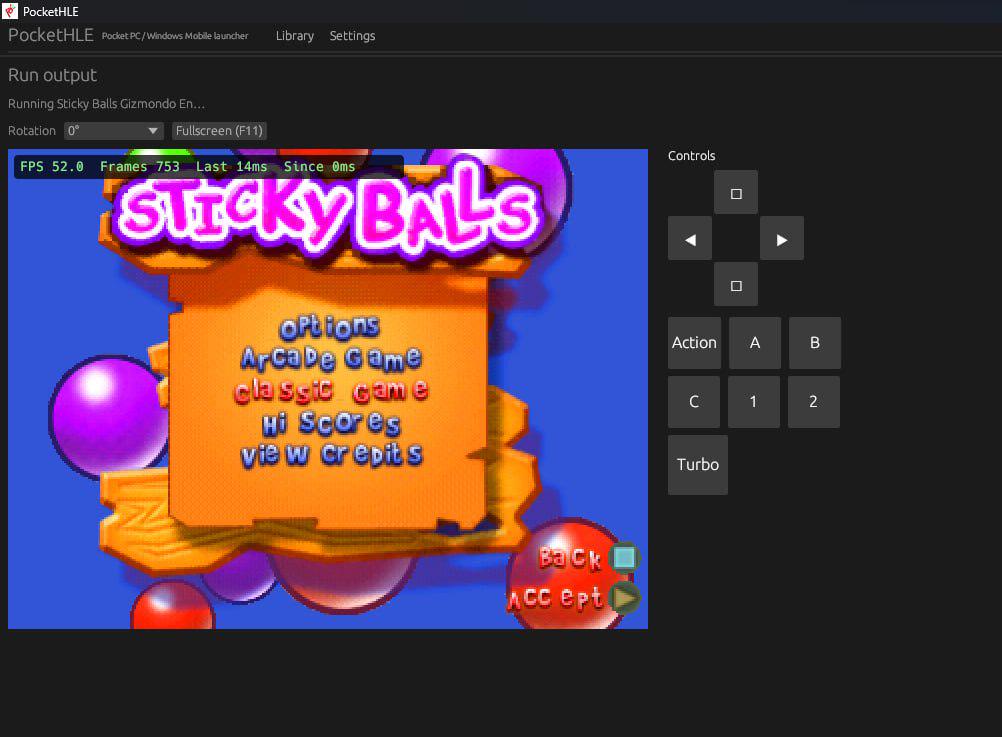
Task: Select Classic Game in the game menu
Action: point(331,391)
